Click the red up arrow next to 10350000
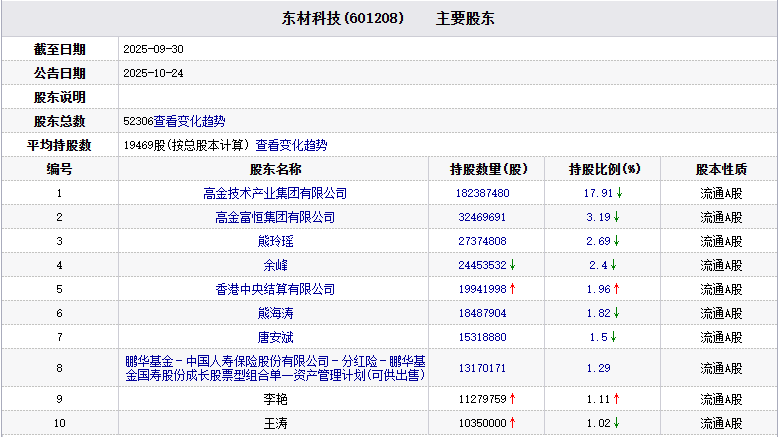The height and width of the screenshot is (437, 782). tap(514, 423)
